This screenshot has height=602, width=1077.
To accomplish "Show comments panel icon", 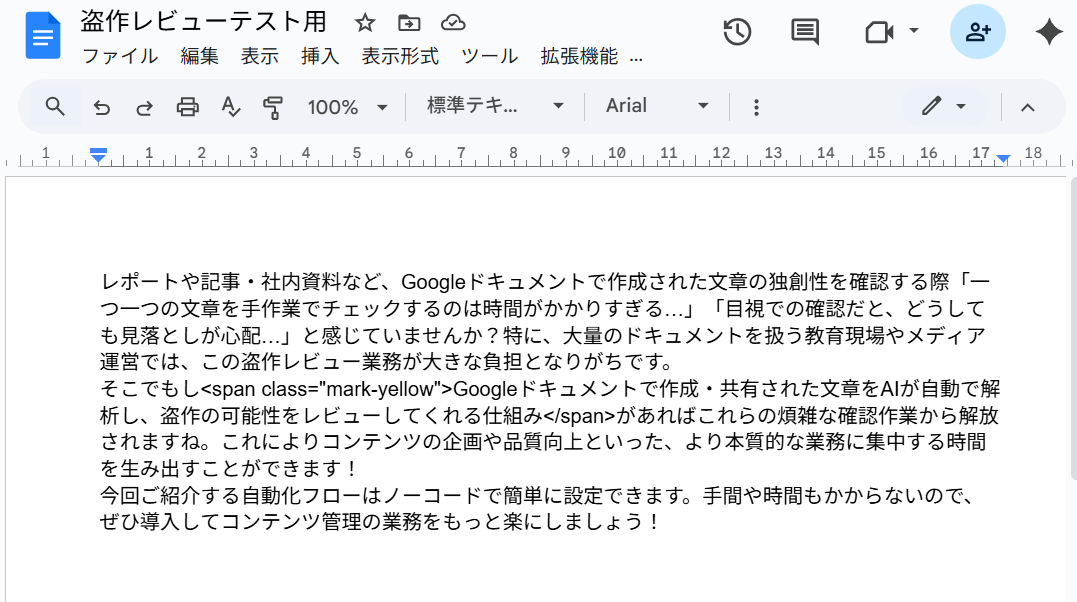I will pyautogui.click(x=805, y=32).
